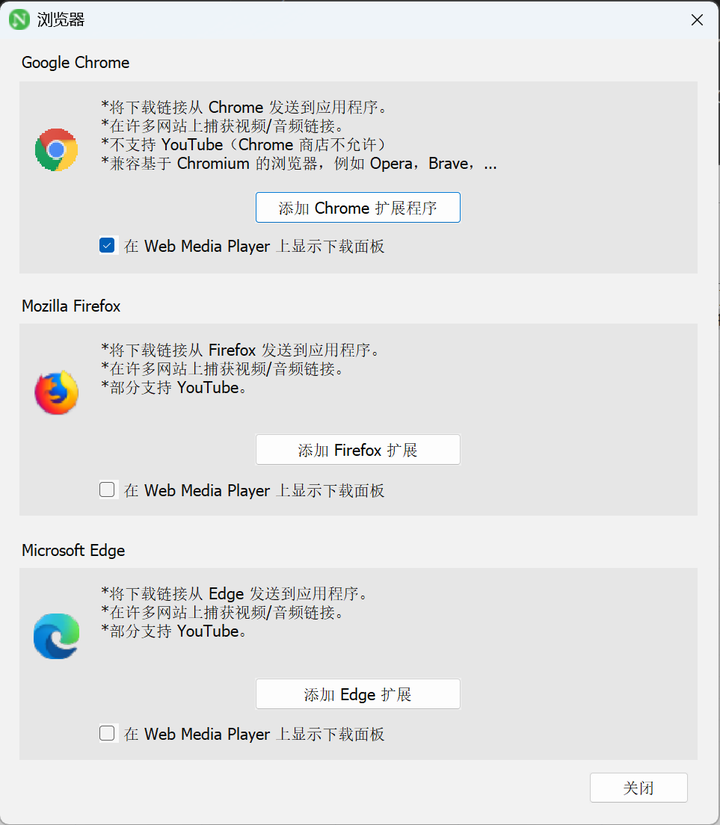720x825 pixels.
Task: Click the 添加 Firefox 扩展 button
Action: tap(358, 450)
